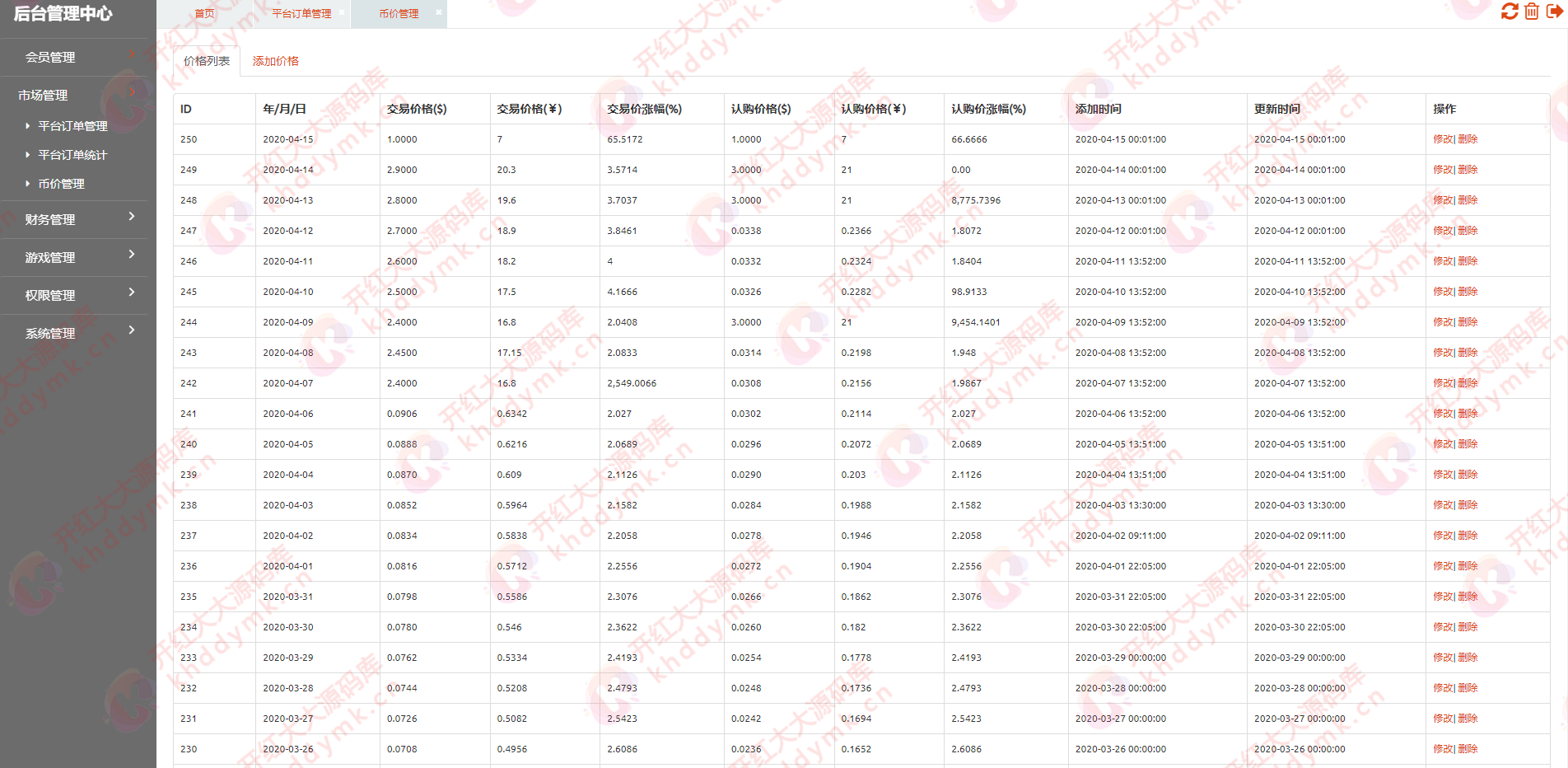1568x768 pixels.
Task: Open 平台订单统计 in sidebar
Action: point(72,155)
